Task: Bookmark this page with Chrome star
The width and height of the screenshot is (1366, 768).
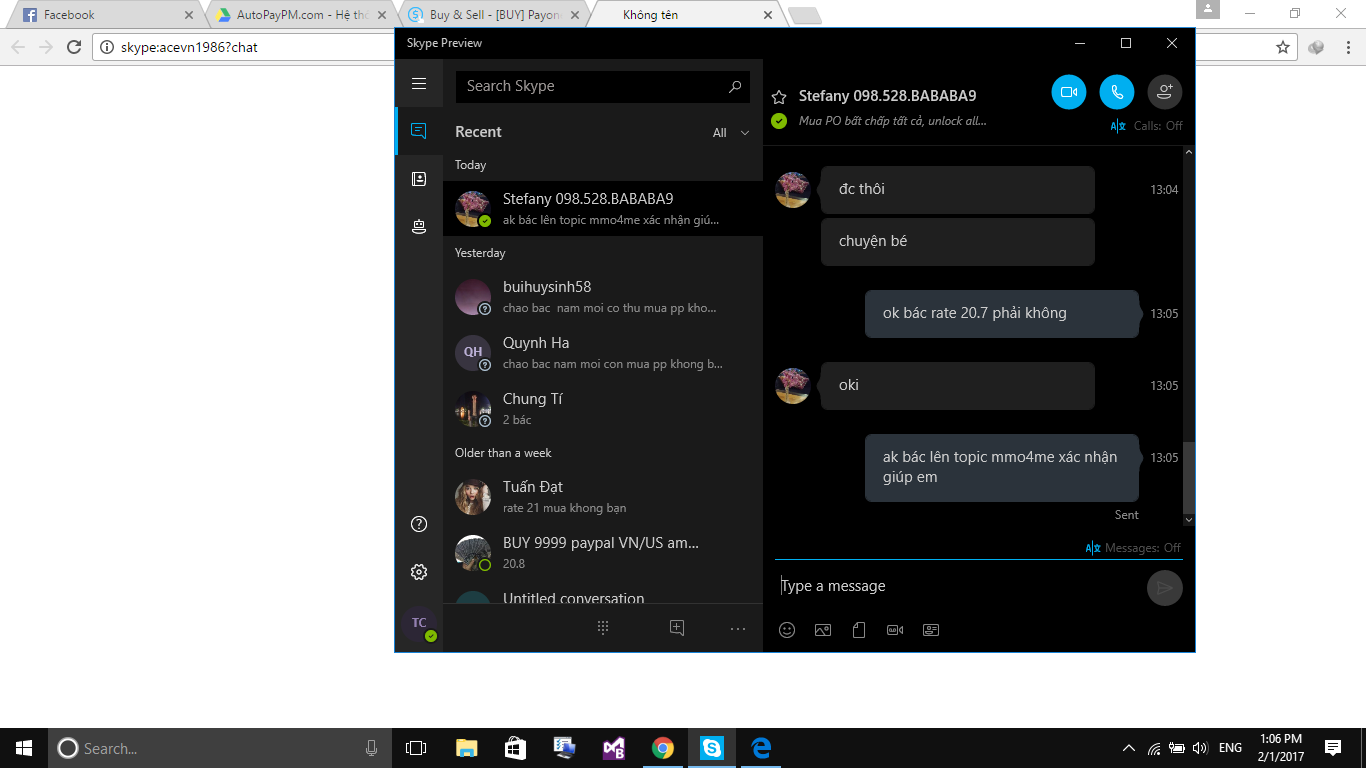Action: tap(1283, 47)
